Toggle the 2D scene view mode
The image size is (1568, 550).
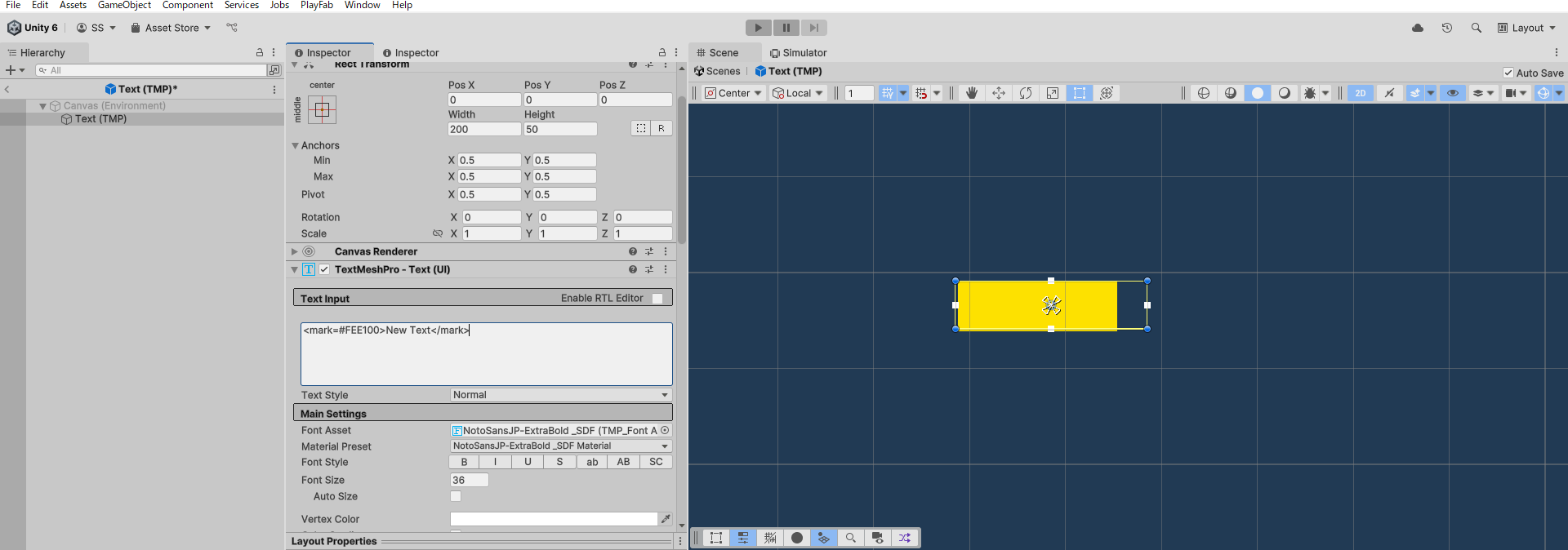(x=1361, y=93)
